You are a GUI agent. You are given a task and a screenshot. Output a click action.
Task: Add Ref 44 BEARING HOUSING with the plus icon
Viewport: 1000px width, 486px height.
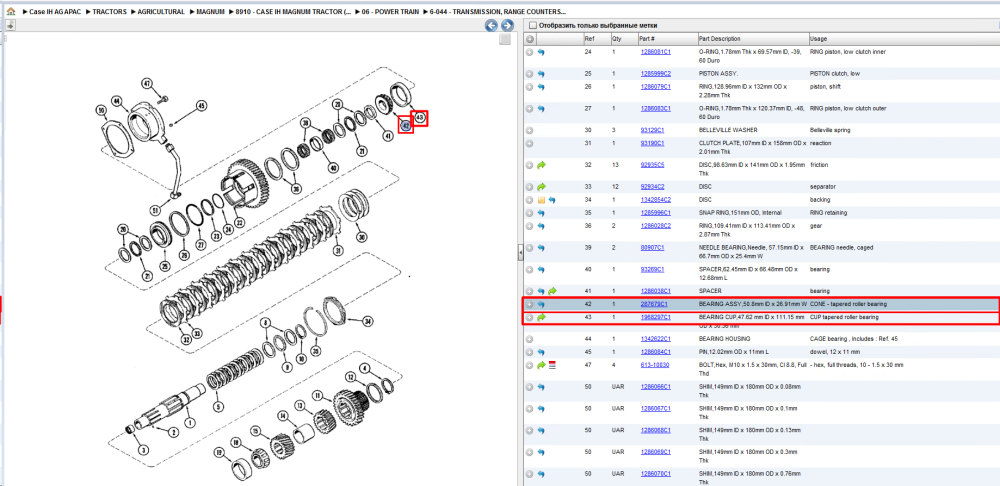pos(529,339)
